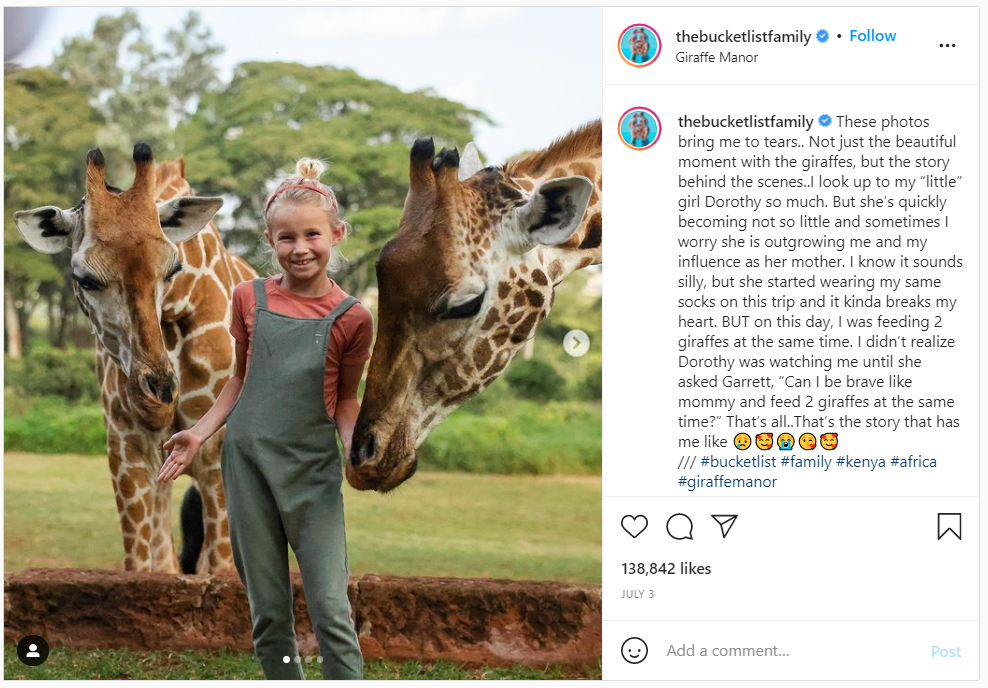Click tagged people icon on photo
Viewport: 988px width, 688px height.
click(x=33, y=651)
